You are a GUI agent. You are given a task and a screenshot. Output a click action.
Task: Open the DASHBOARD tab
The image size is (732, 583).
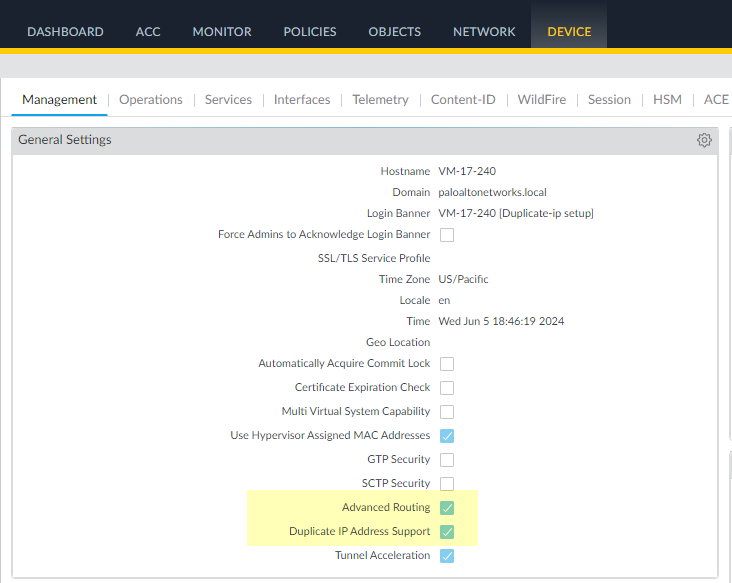coord(65,31)
